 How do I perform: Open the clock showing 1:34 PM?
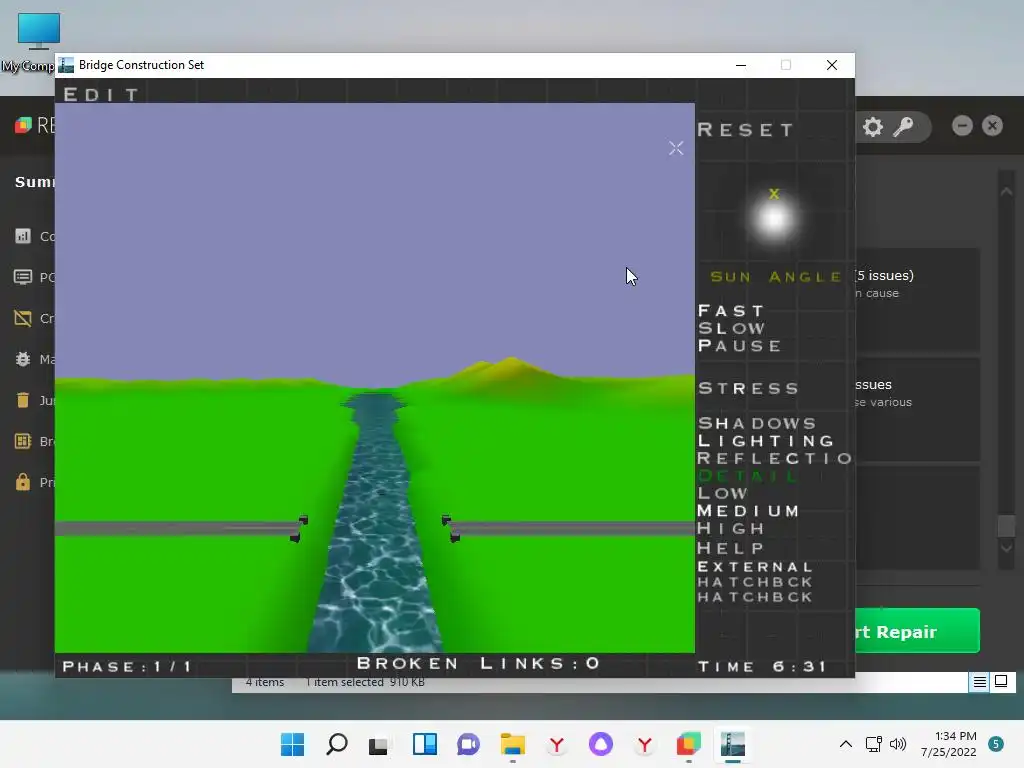click(x=949, y=744)
